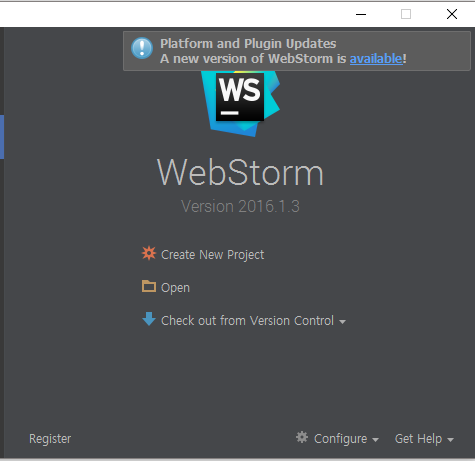Click the blue info icon in update notification
The height and width of the screenshot is (461, 475).
[142, 48]
